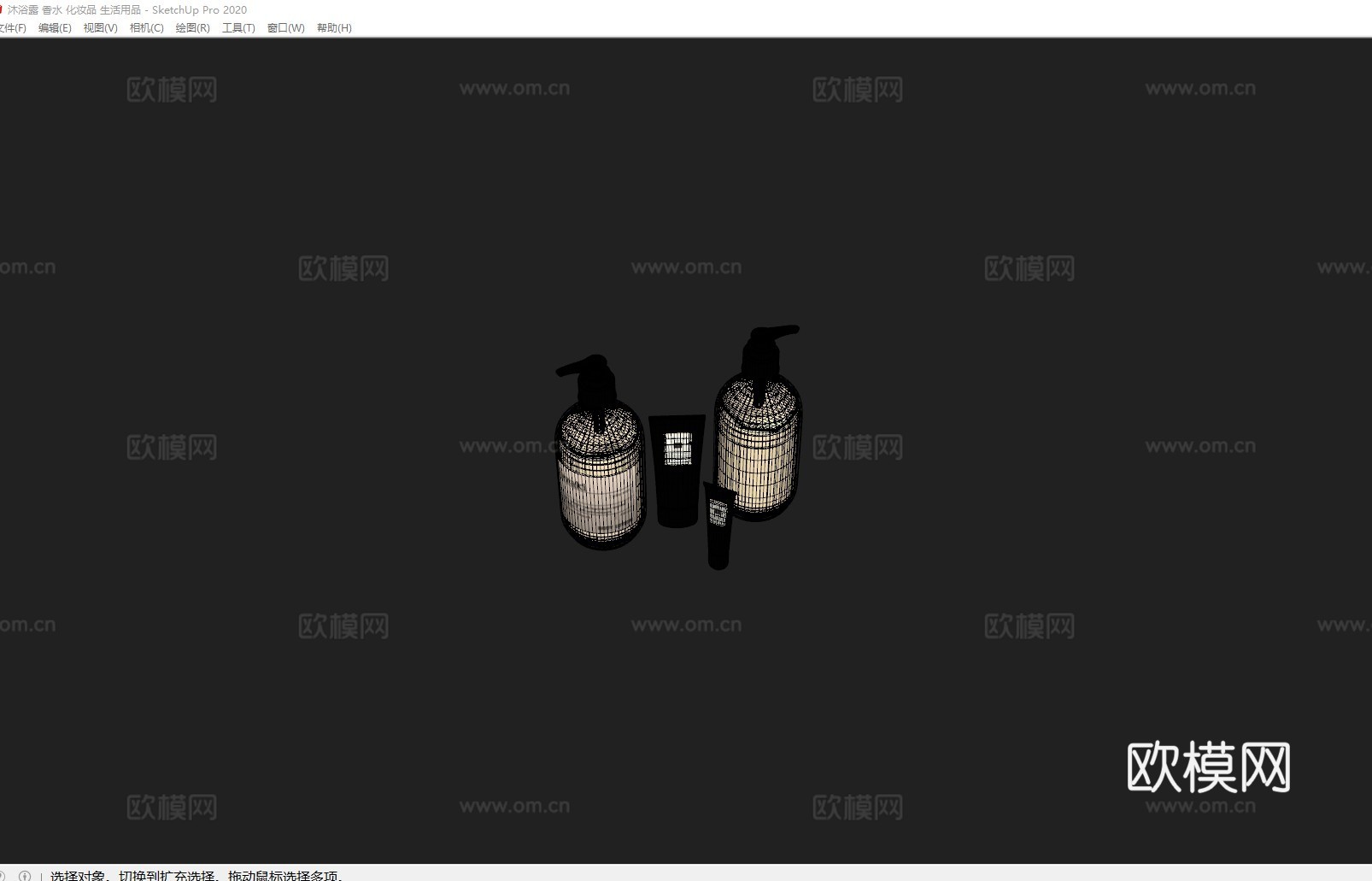Open the 绘图(R) draw menu

pos(192,28)
